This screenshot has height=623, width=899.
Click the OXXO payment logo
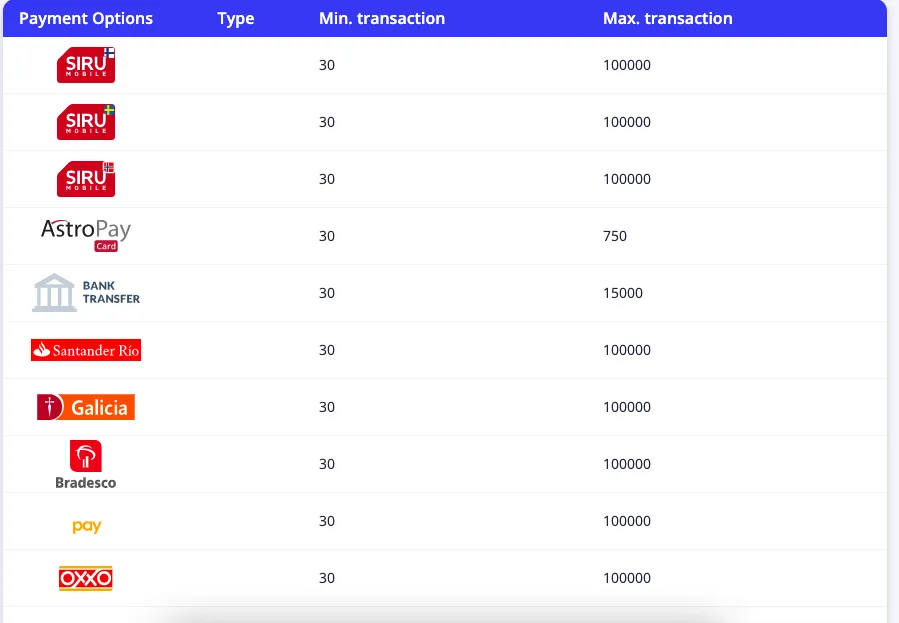[x=86, y=578]
